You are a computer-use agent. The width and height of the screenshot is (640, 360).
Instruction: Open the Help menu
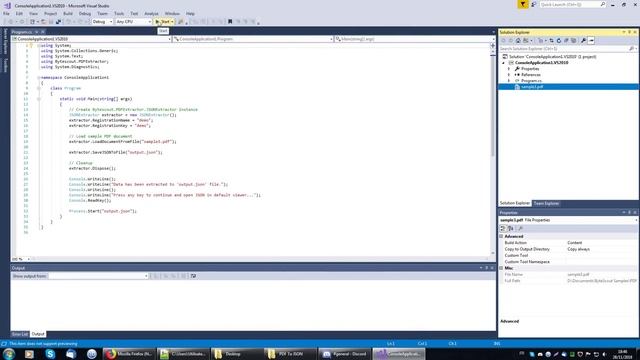point(190,13)
